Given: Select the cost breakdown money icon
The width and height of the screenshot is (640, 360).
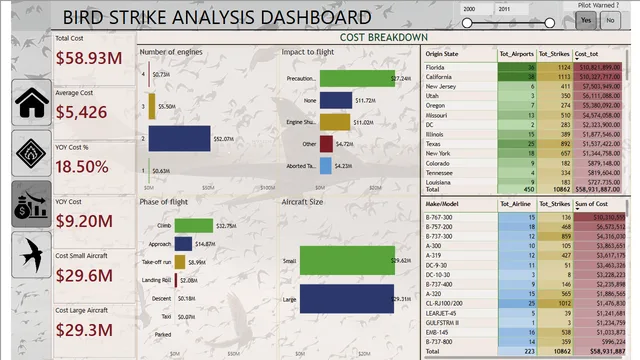Looking at the screenshot, I should (x=31, y=204).
